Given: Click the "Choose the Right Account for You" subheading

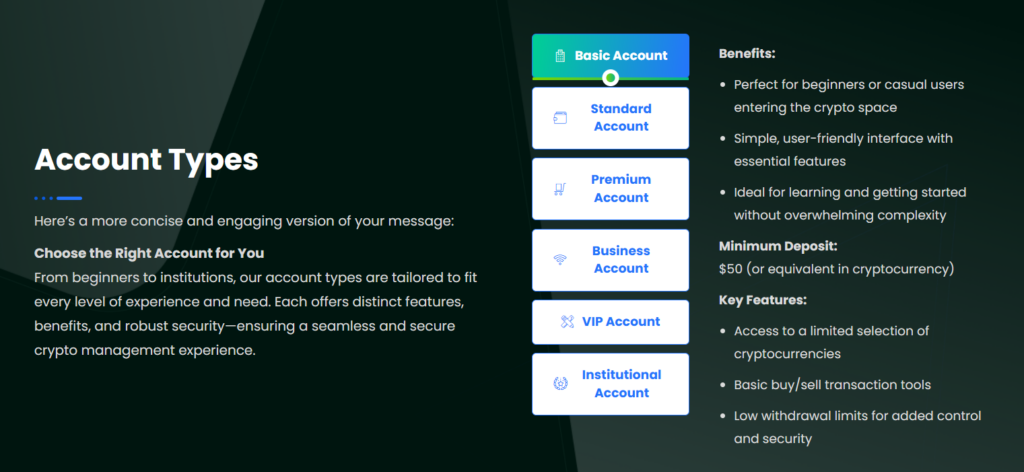Looking at the screenshot, I should point(149,253).
